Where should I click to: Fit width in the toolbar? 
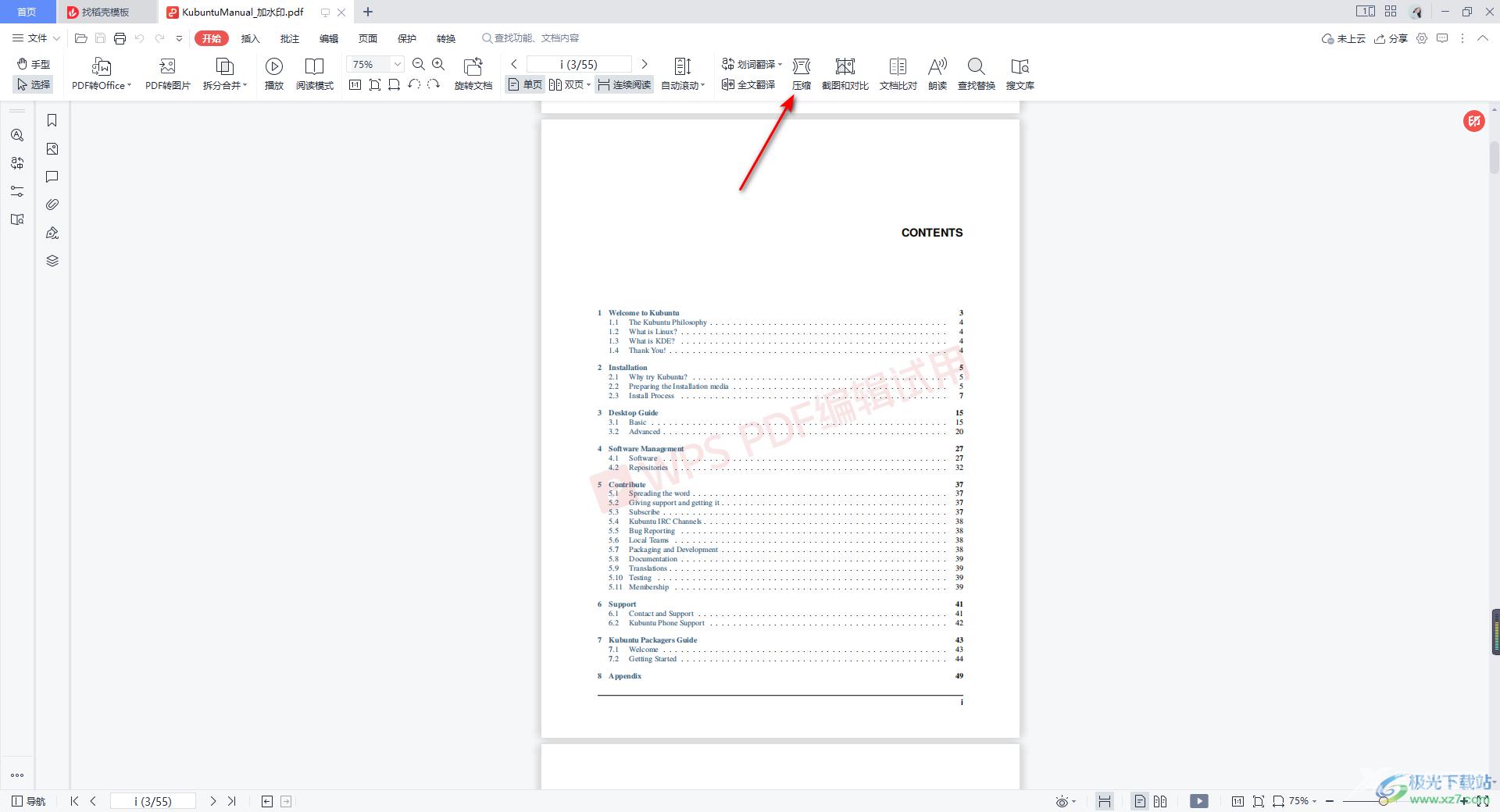395,84
